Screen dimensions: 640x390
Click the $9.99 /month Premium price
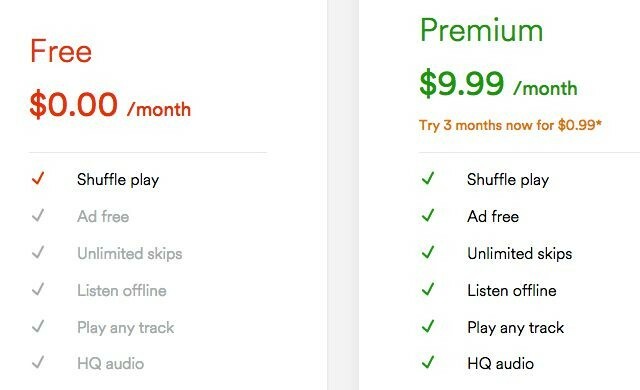(x=498, y=84)
